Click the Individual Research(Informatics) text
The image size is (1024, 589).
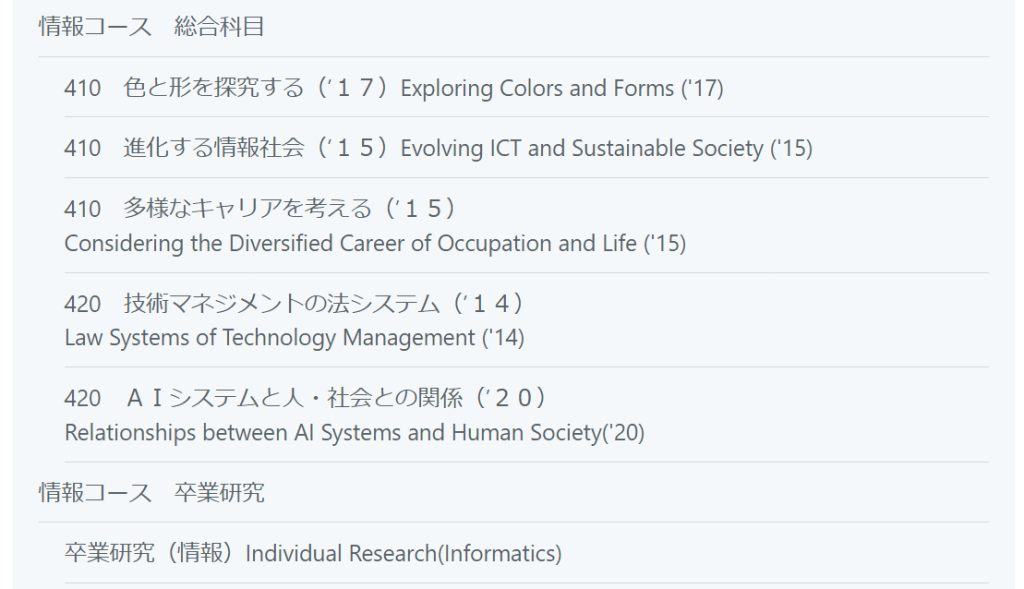click(404, 553)
